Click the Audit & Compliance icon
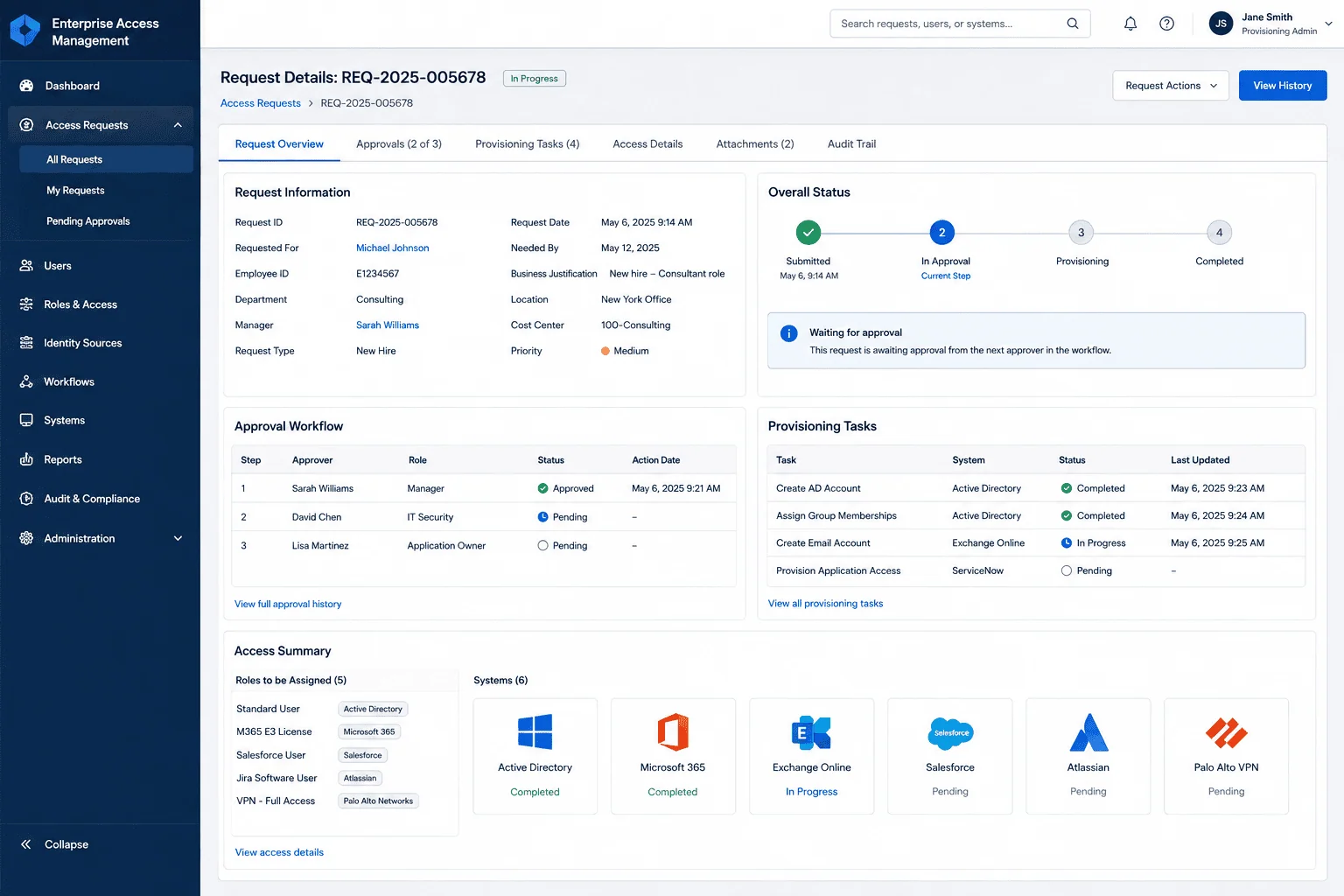This screenshot has width=1344, height=896. point(26,499)
